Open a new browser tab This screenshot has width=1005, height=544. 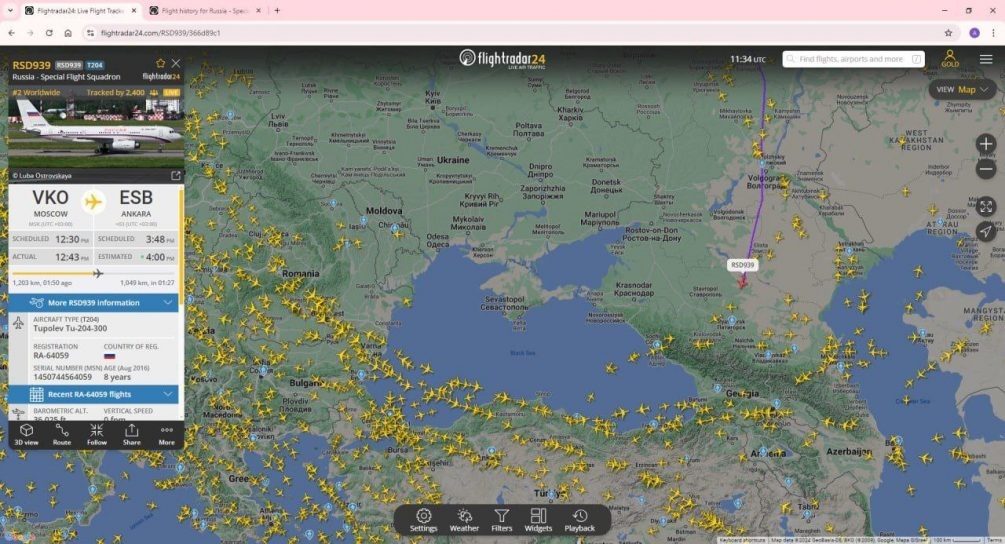coord(278,11)
